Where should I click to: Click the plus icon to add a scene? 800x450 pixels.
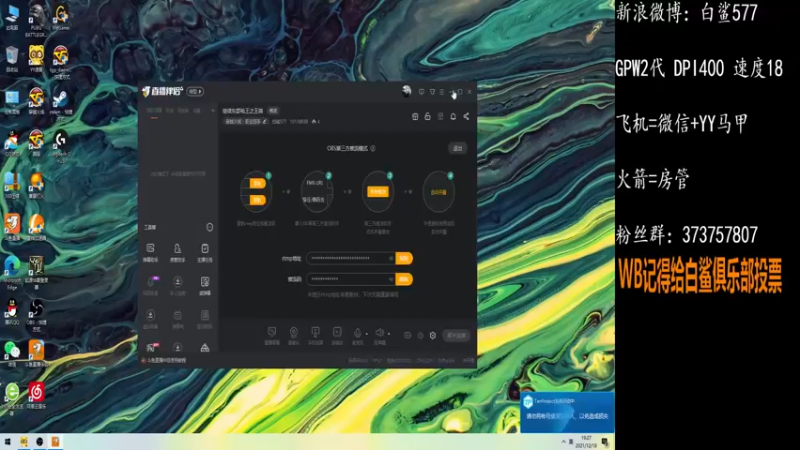[213, 110]
